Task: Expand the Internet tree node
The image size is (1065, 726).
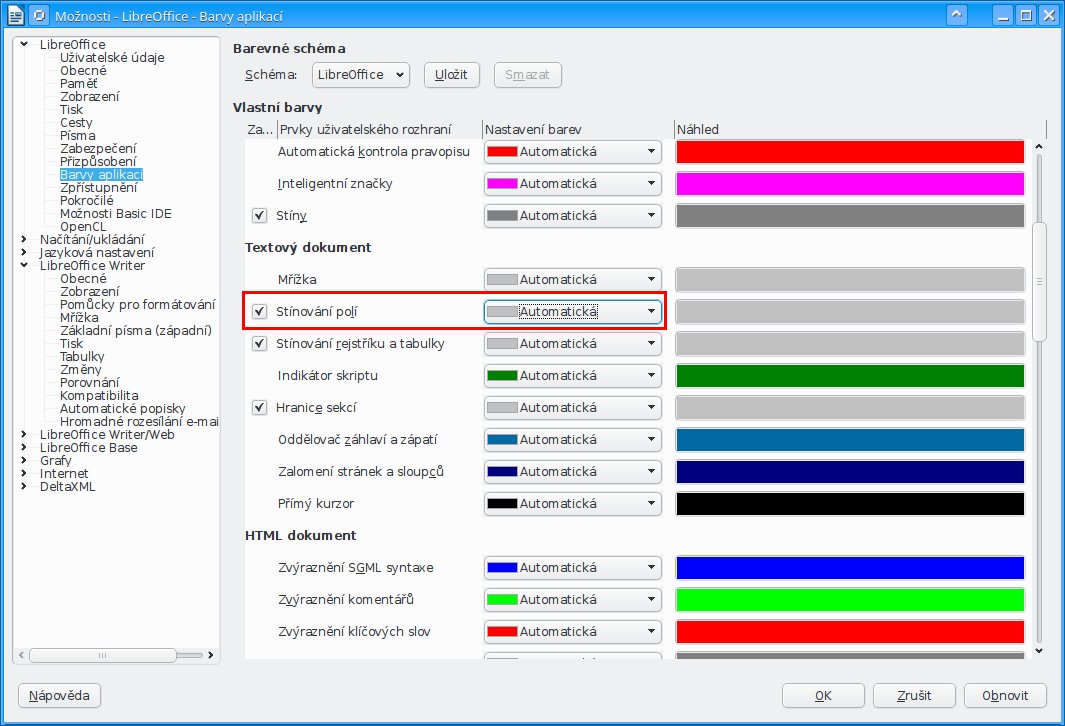Action: [x=24, y=473]
